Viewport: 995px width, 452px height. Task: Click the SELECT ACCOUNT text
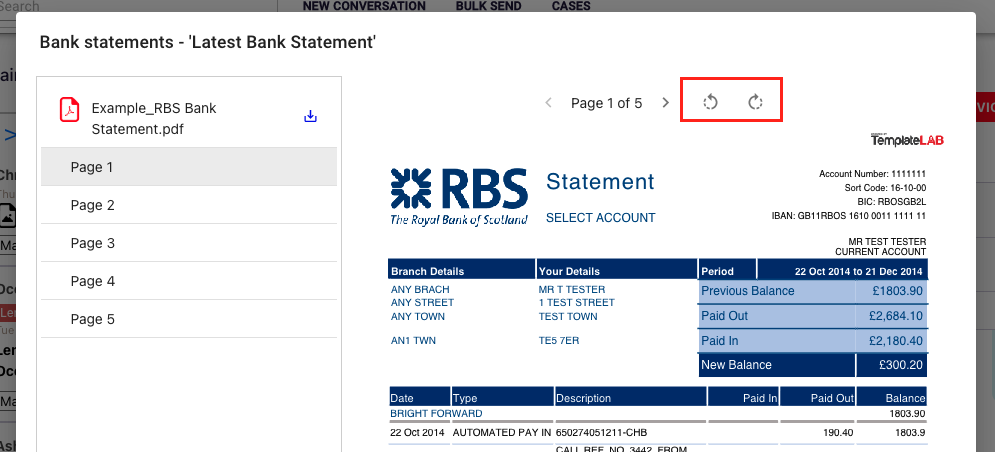coord(600,218)
